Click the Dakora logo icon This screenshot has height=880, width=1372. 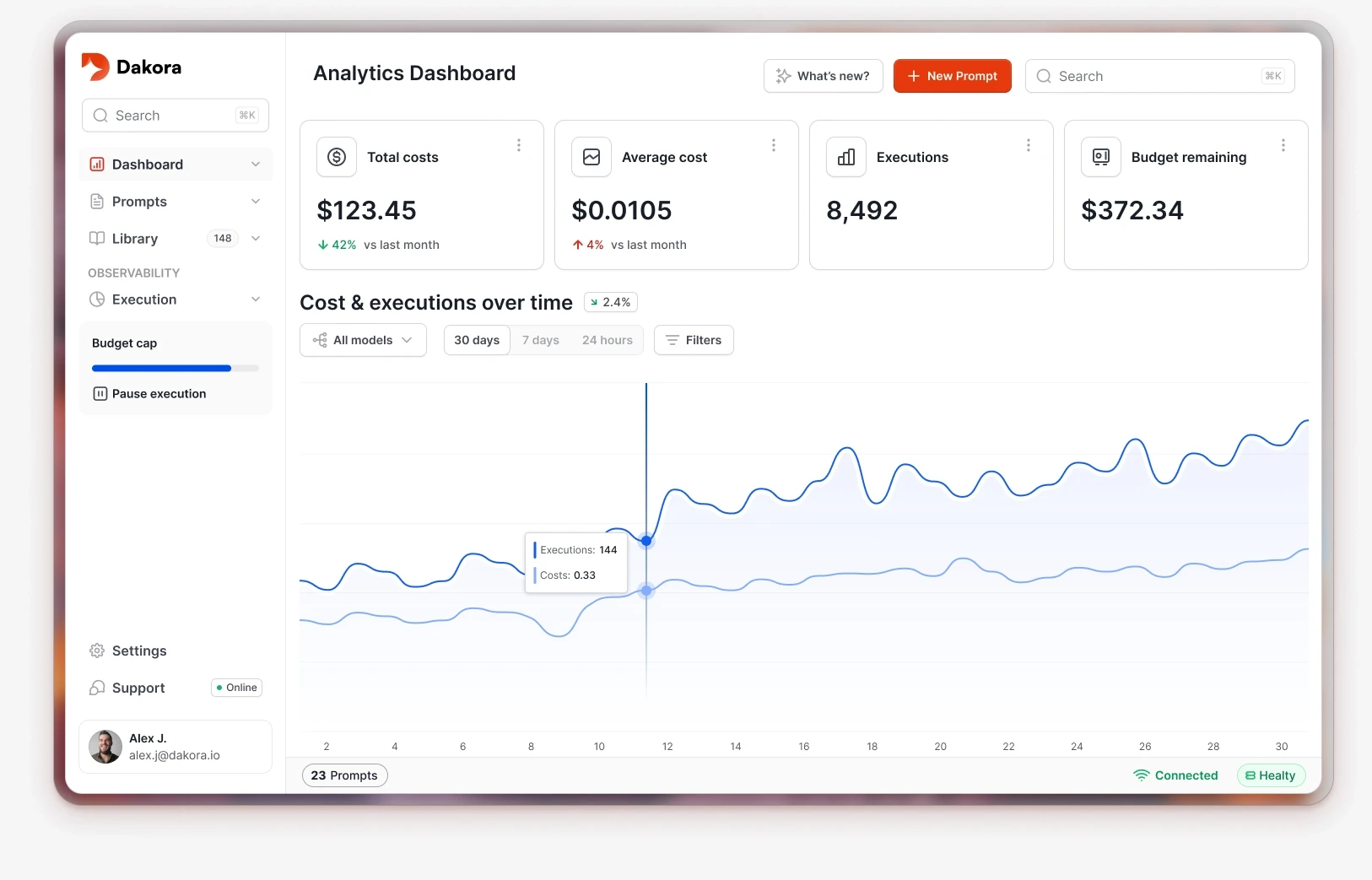coord(95,67)
